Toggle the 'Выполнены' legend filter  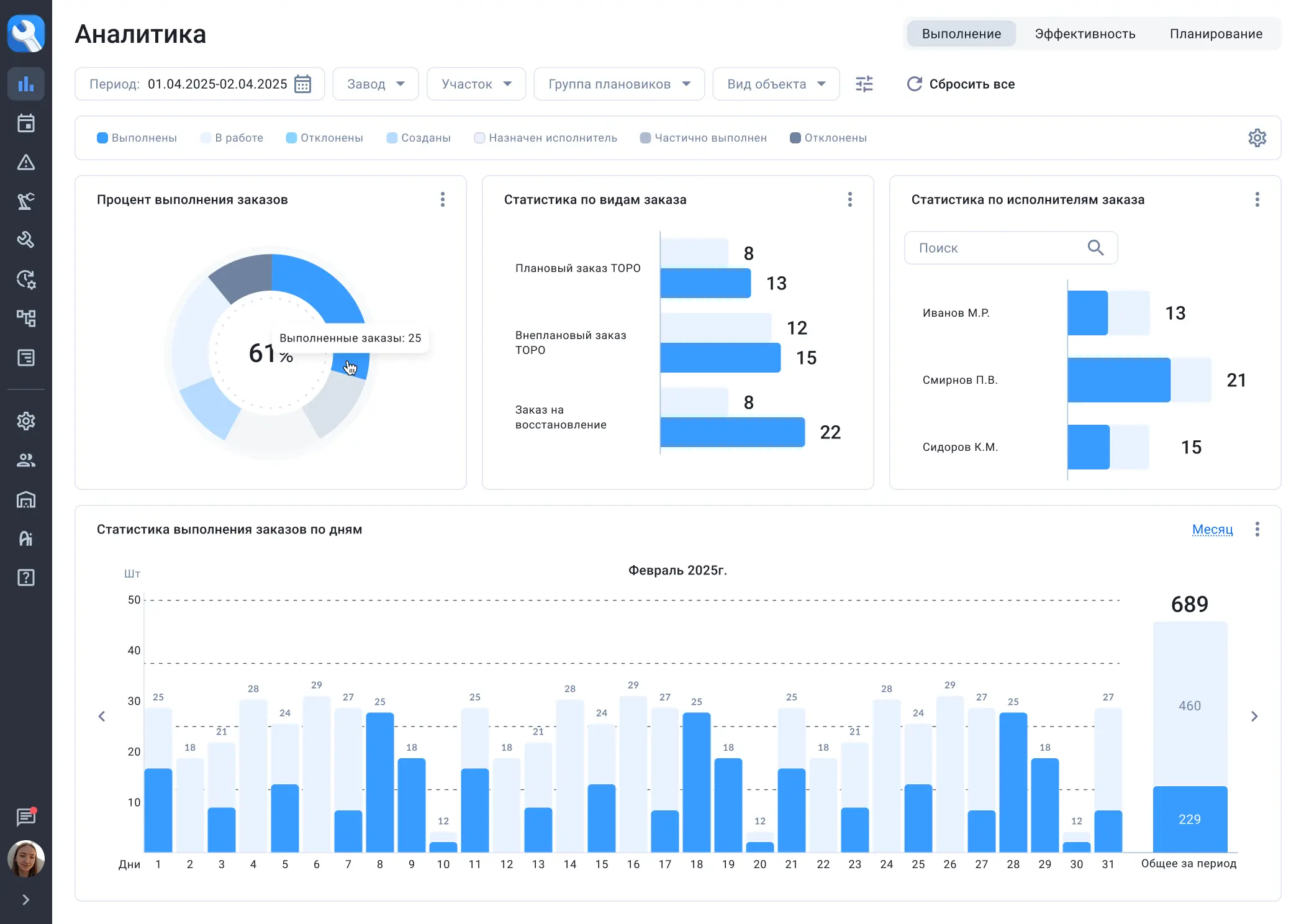coord(137,138)
